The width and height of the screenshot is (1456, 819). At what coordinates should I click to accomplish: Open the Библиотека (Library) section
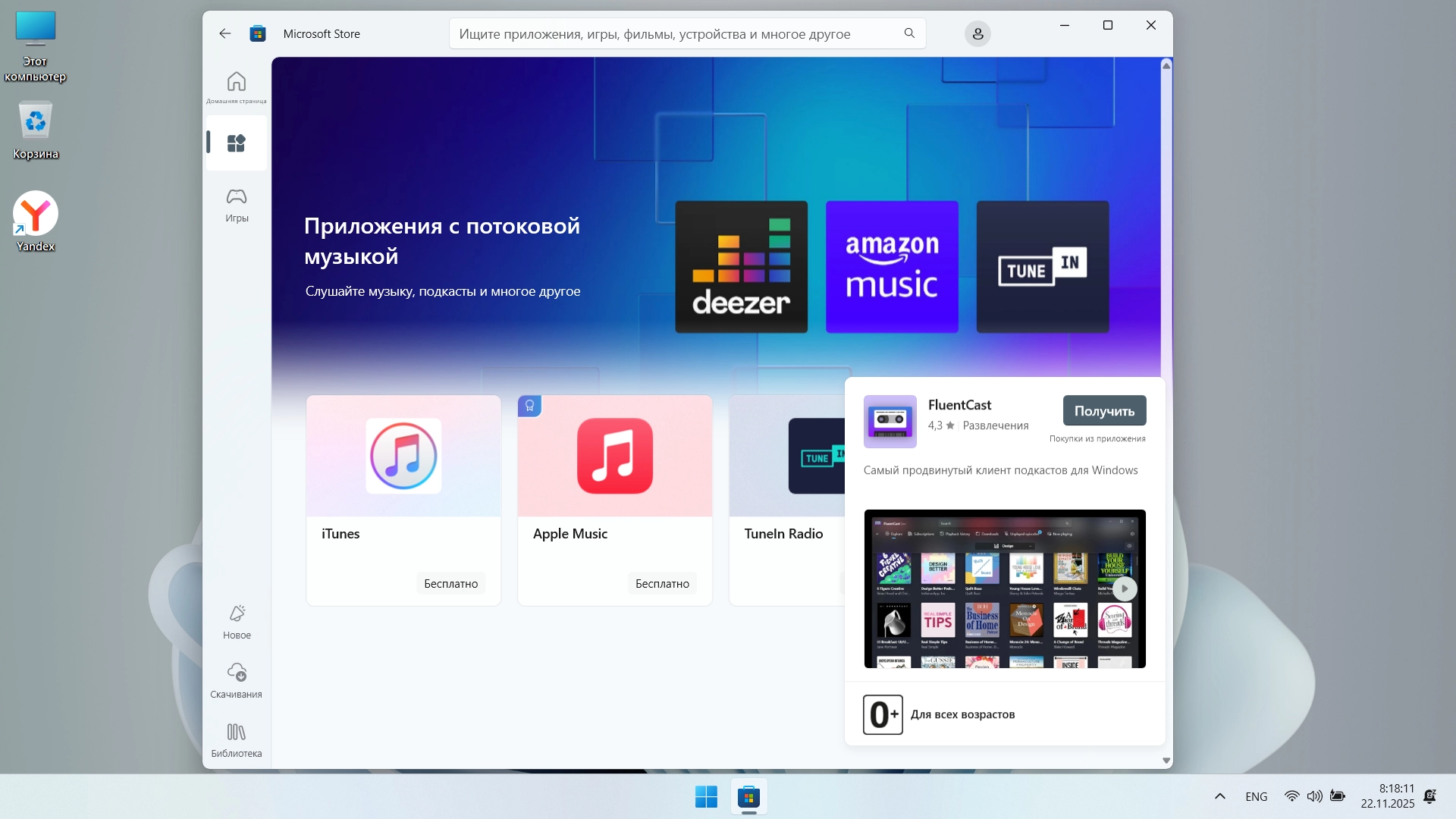pyautogui.click(x=237, y=739)
